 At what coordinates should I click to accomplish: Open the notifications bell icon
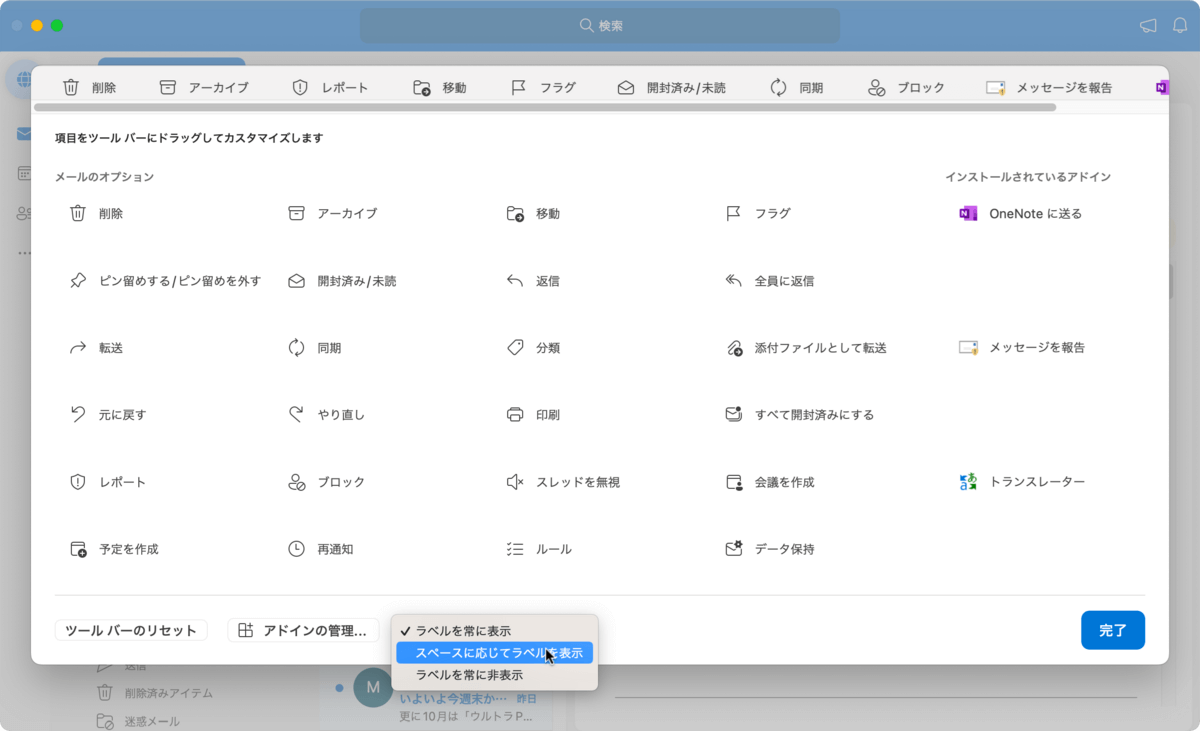[x=1180, y=26]
